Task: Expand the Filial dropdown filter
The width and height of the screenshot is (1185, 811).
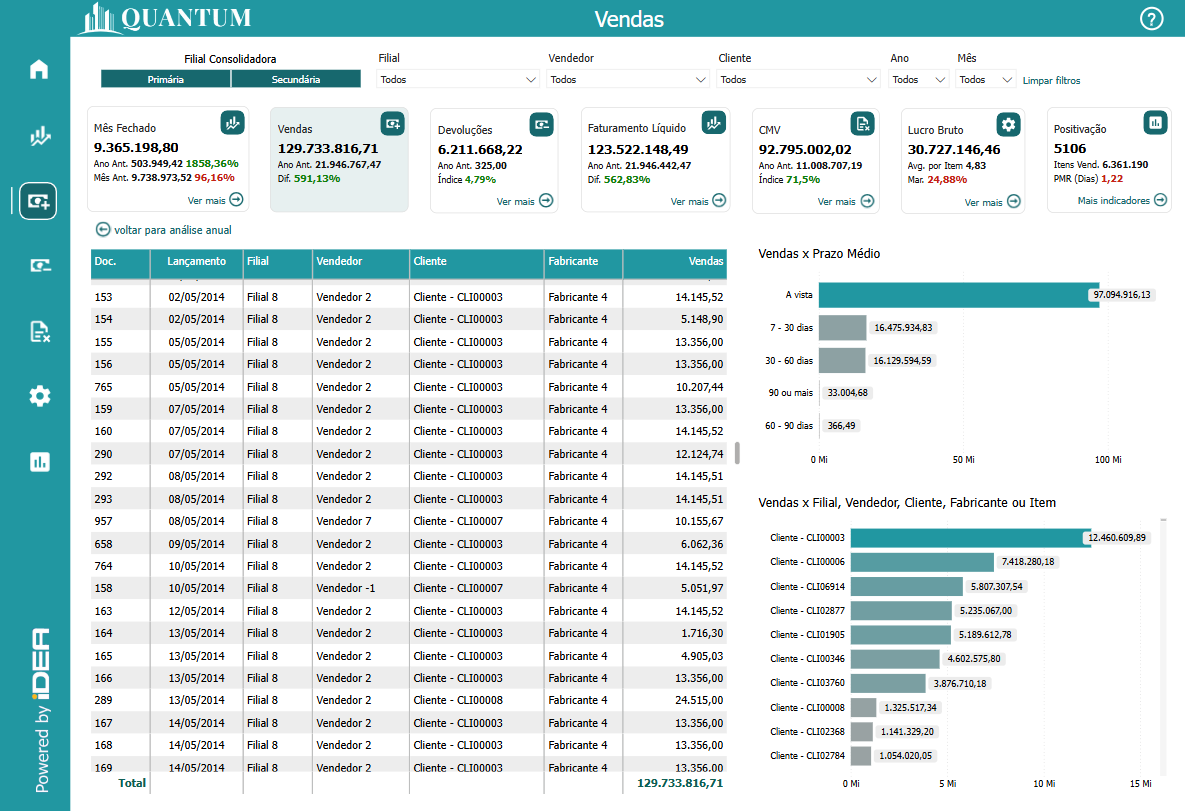Action: pos(458,79)
